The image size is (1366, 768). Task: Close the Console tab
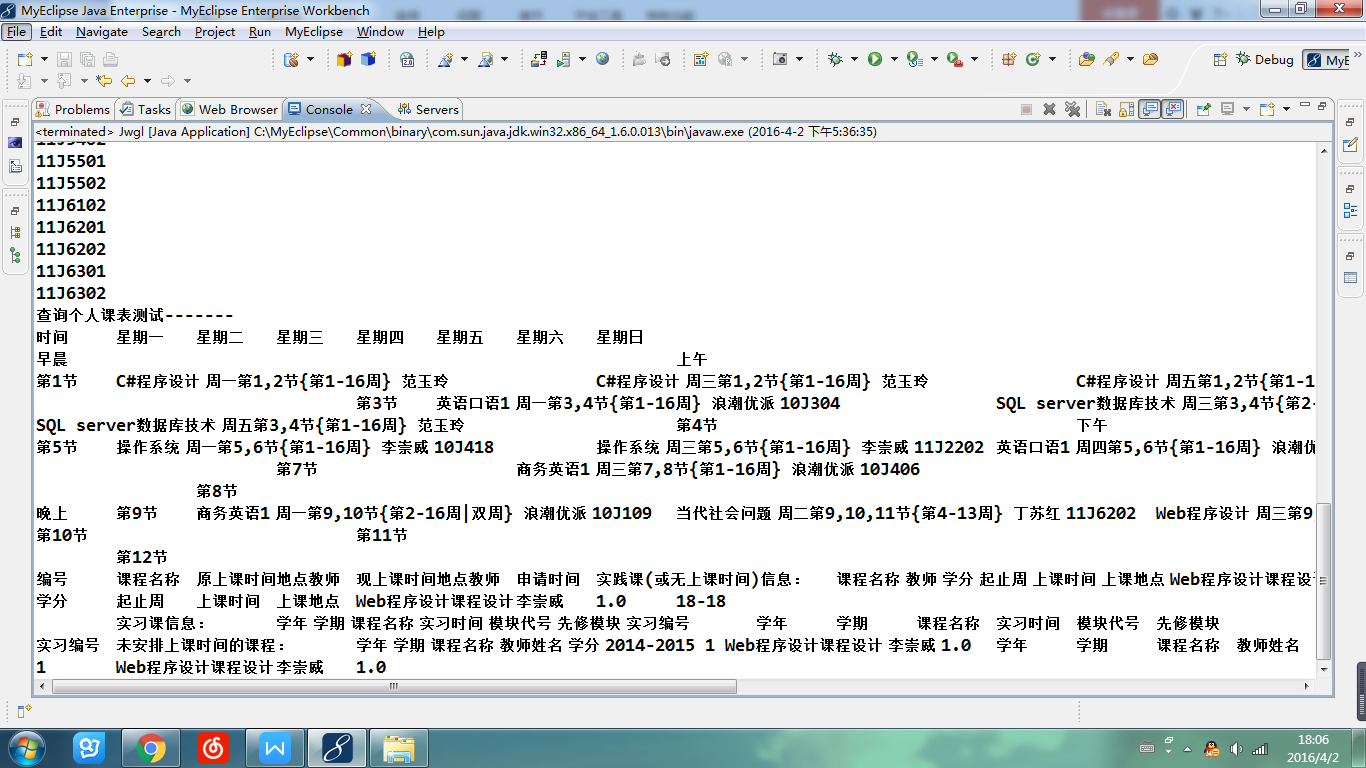[366, 109]
